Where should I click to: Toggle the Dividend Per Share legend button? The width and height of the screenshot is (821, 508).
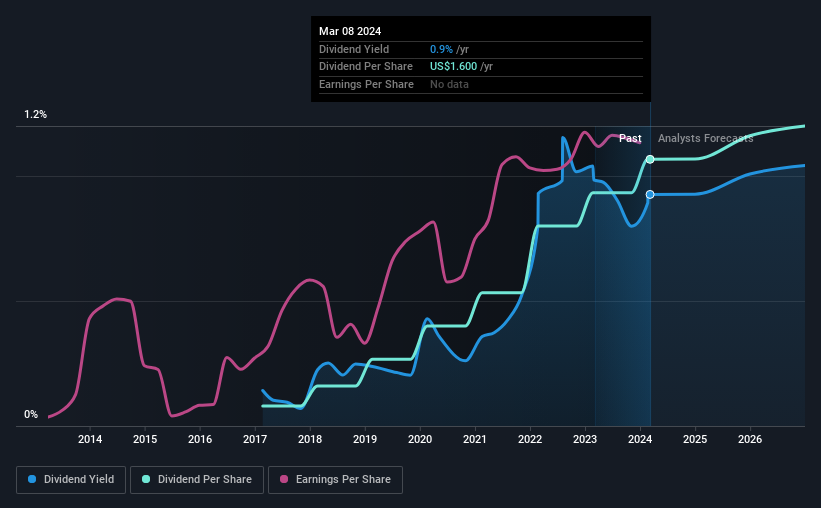(197, 480)
